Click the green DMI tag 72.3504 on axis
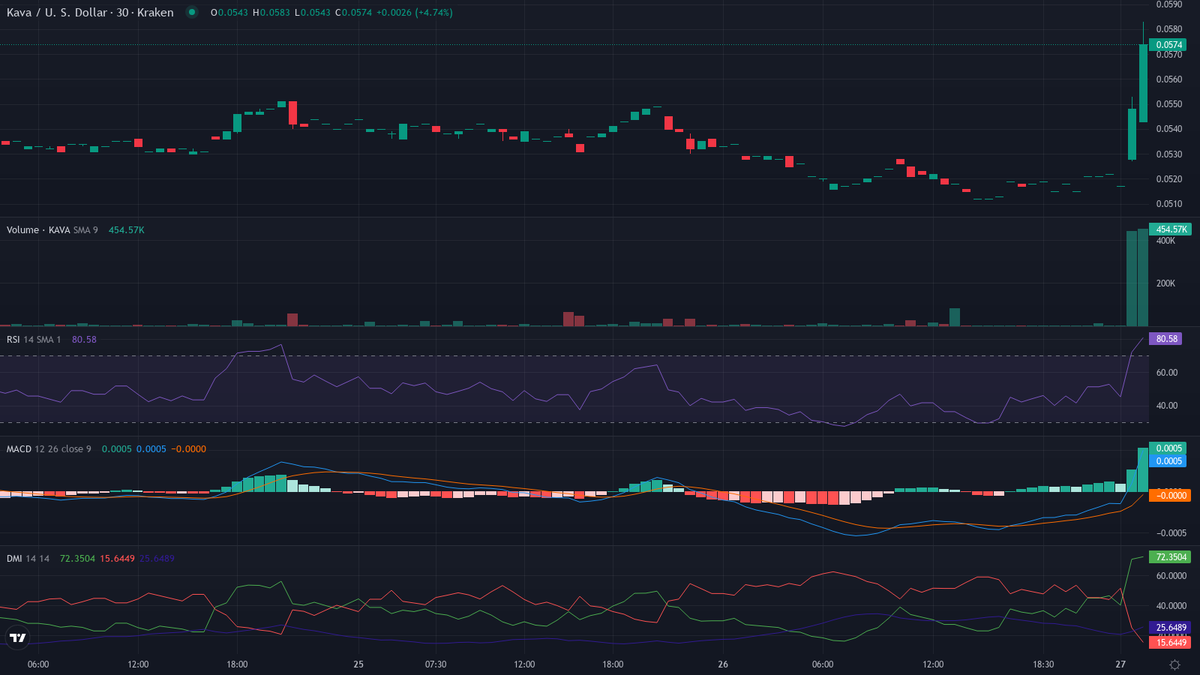 (1170, 557)
